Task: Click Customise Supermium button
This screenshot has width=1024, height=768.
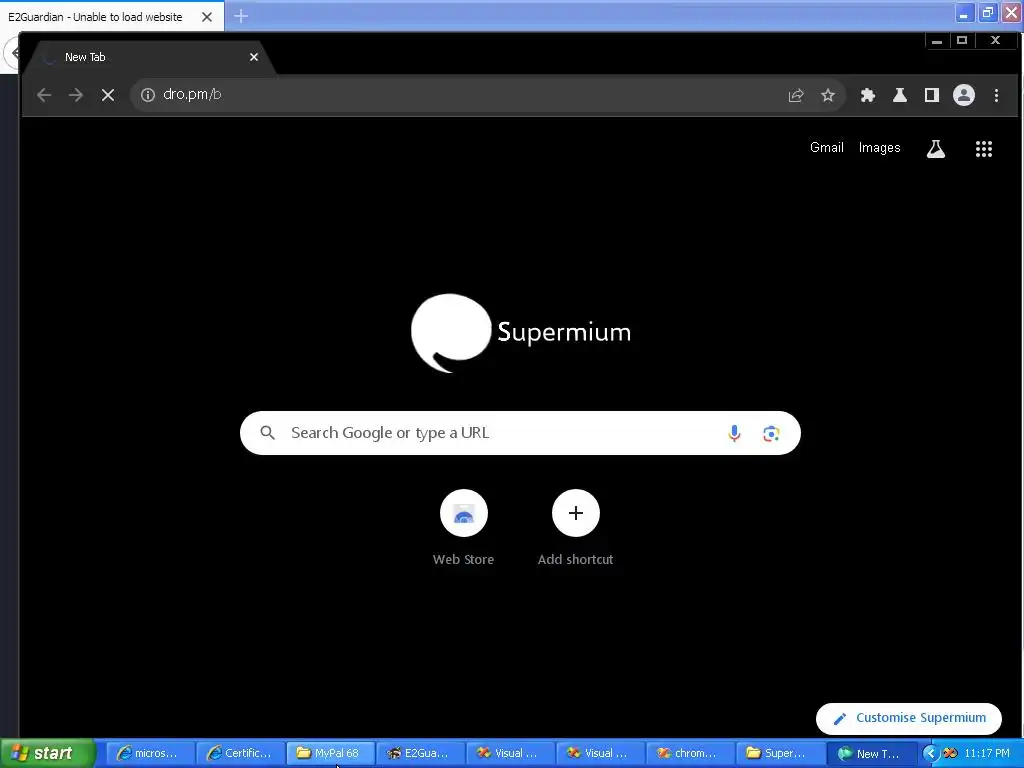Action: coord(908,718)
